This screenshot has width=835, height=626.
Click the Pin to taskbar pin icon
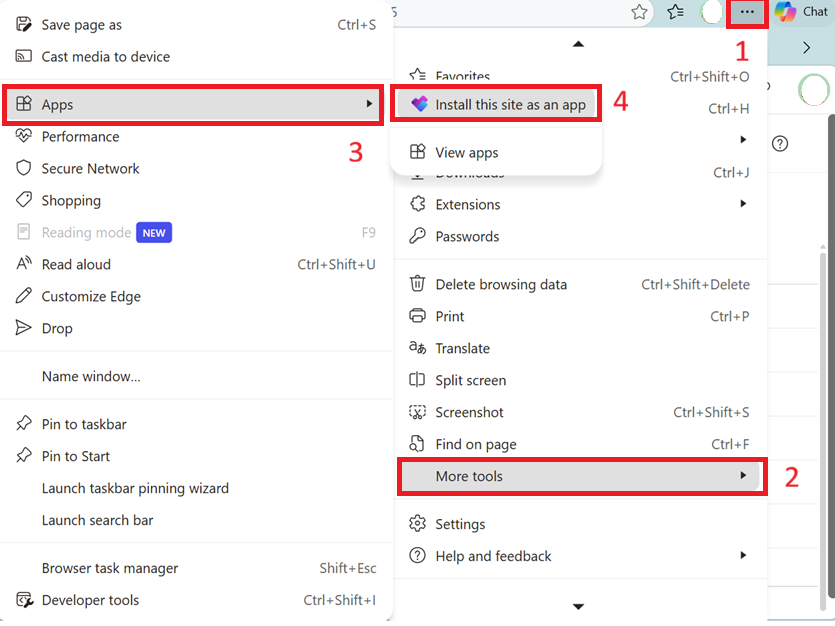coord(23,424)
